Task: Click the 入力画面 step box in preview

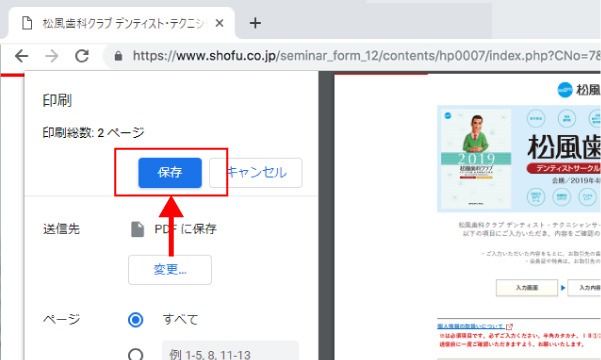Action: (527, 288)
